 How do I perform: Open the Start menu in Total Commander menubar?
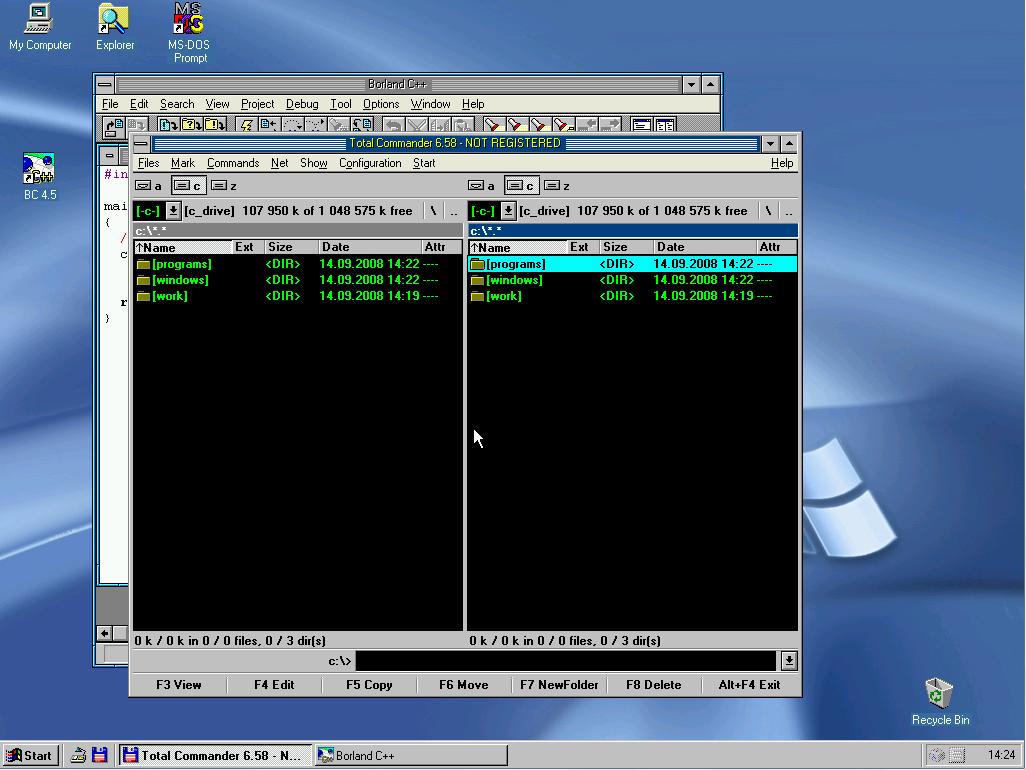pyautogui.click(x=424, y=163)
